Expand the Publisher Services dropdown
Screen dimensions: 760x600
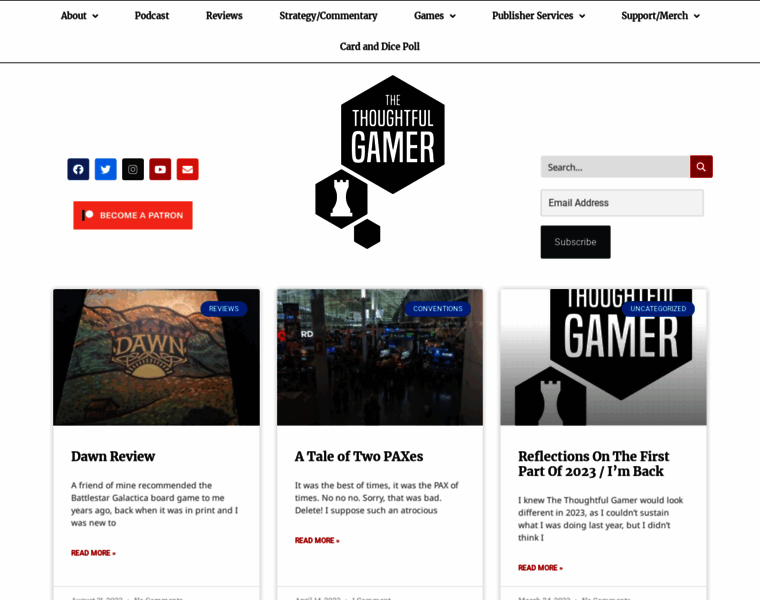point(538,16)
